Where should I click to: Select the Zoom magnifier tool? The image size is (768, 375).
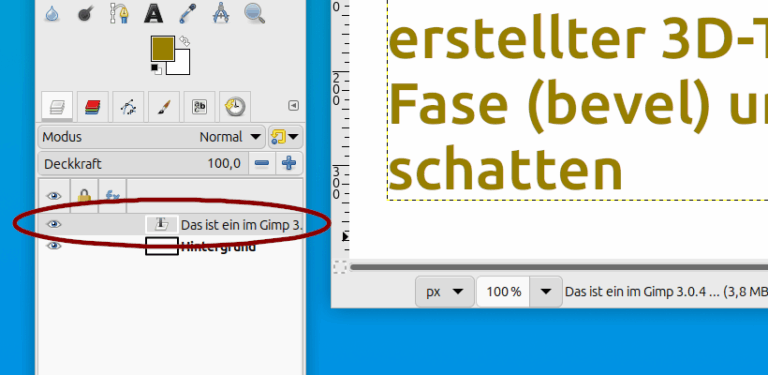tap(254, 13)
